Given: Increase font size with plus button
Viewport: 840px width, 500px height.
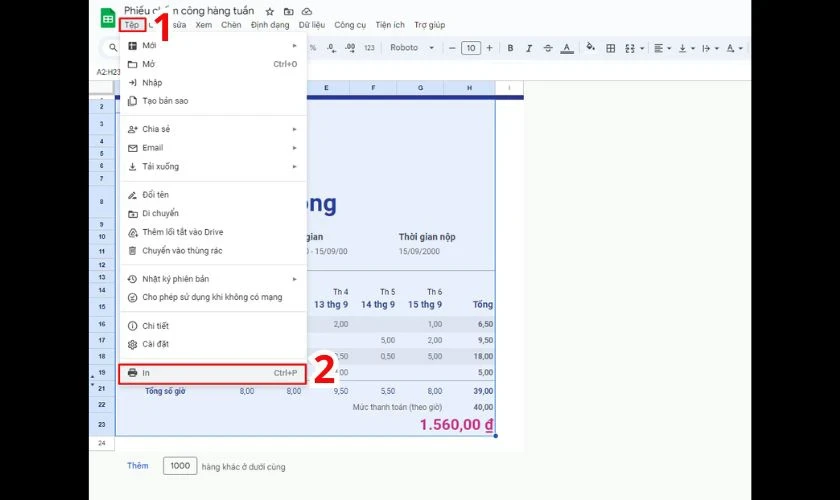Looking at the screenshot, I should tap(489, 48).
